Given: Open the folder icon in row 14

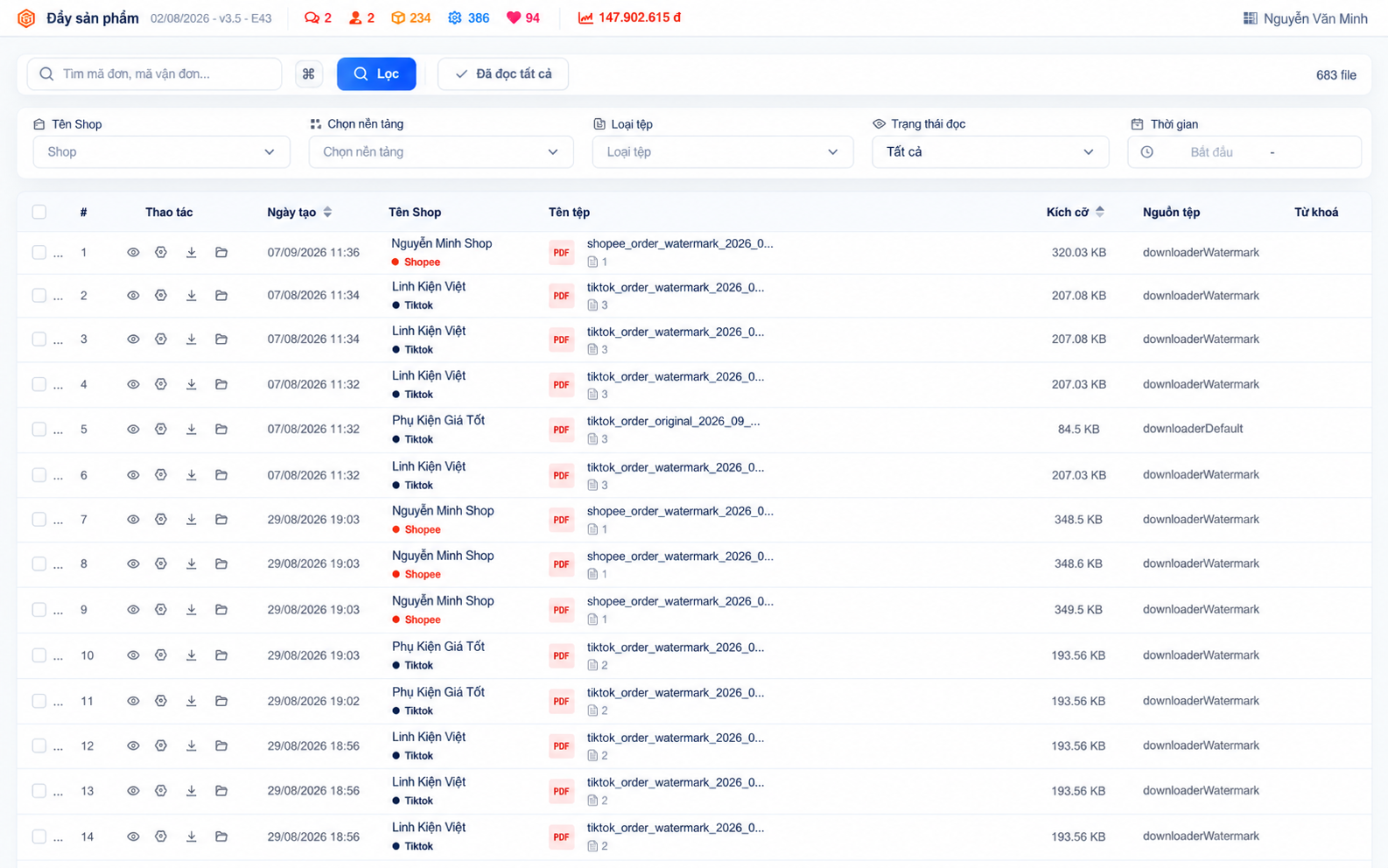Looking at the screenshot, I should pos(221,837).
